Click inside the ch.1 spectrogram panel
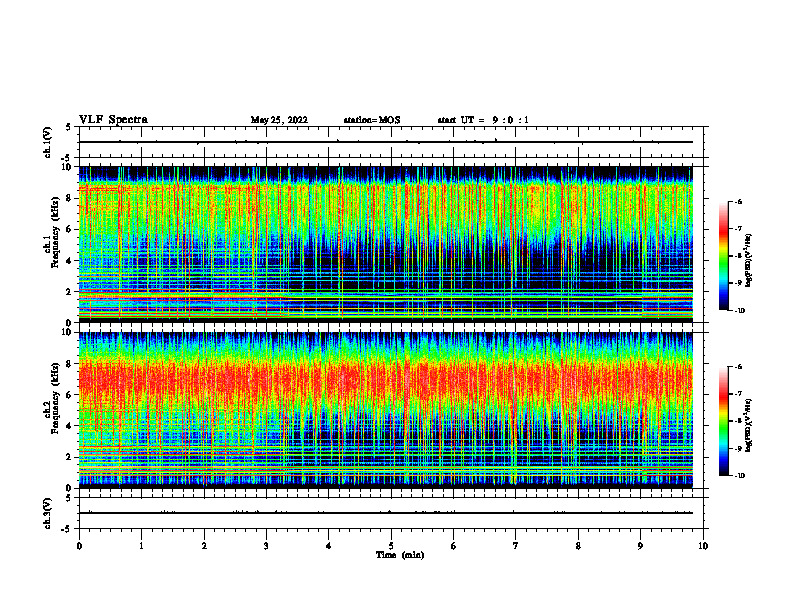Viewport: 792px width, 612px height. point(385,244)
